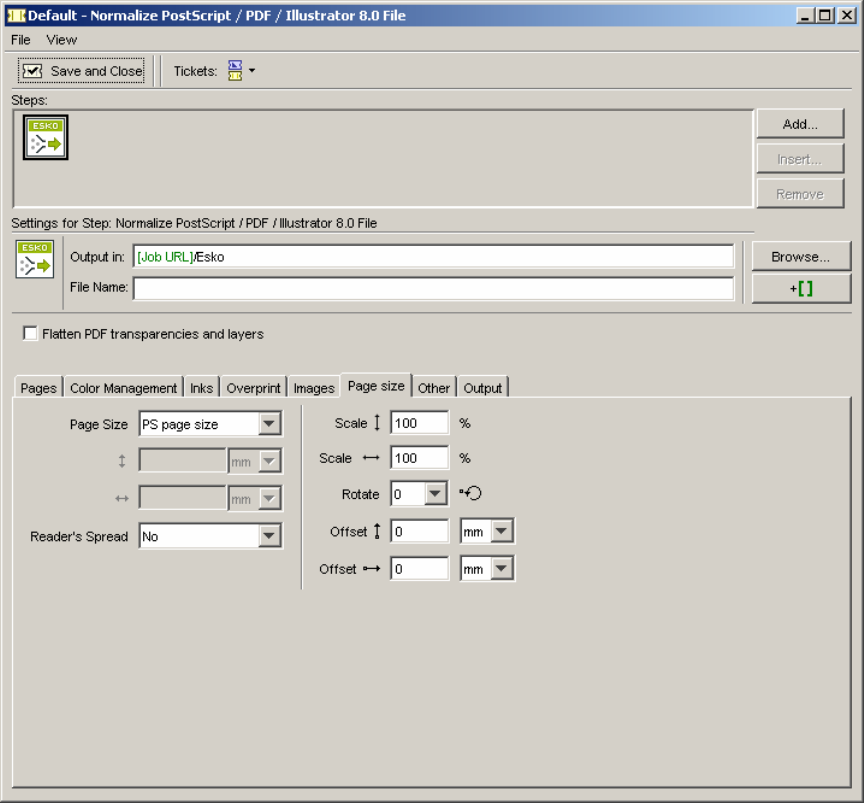Viewport: 864px width, 803px height.
Task: Click the rotate counterclockwise icon next to Rotate
Action: coord(471,494)
